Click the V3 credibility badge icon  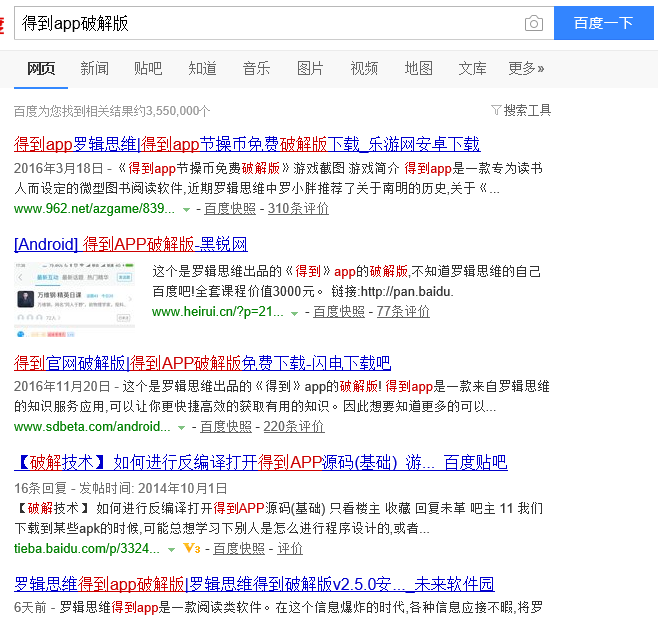pos(192,548)
